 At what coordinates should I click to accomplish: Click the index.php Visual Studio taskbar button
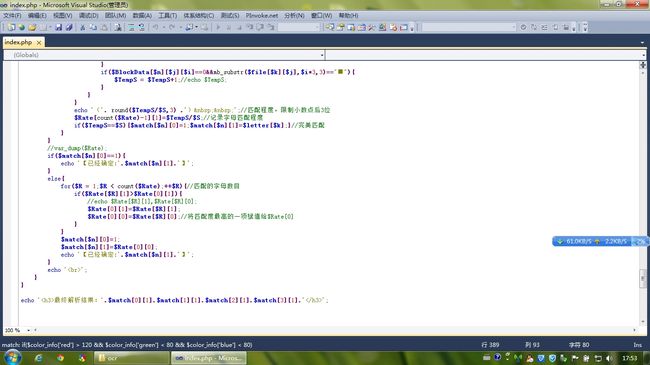point(209,358)
